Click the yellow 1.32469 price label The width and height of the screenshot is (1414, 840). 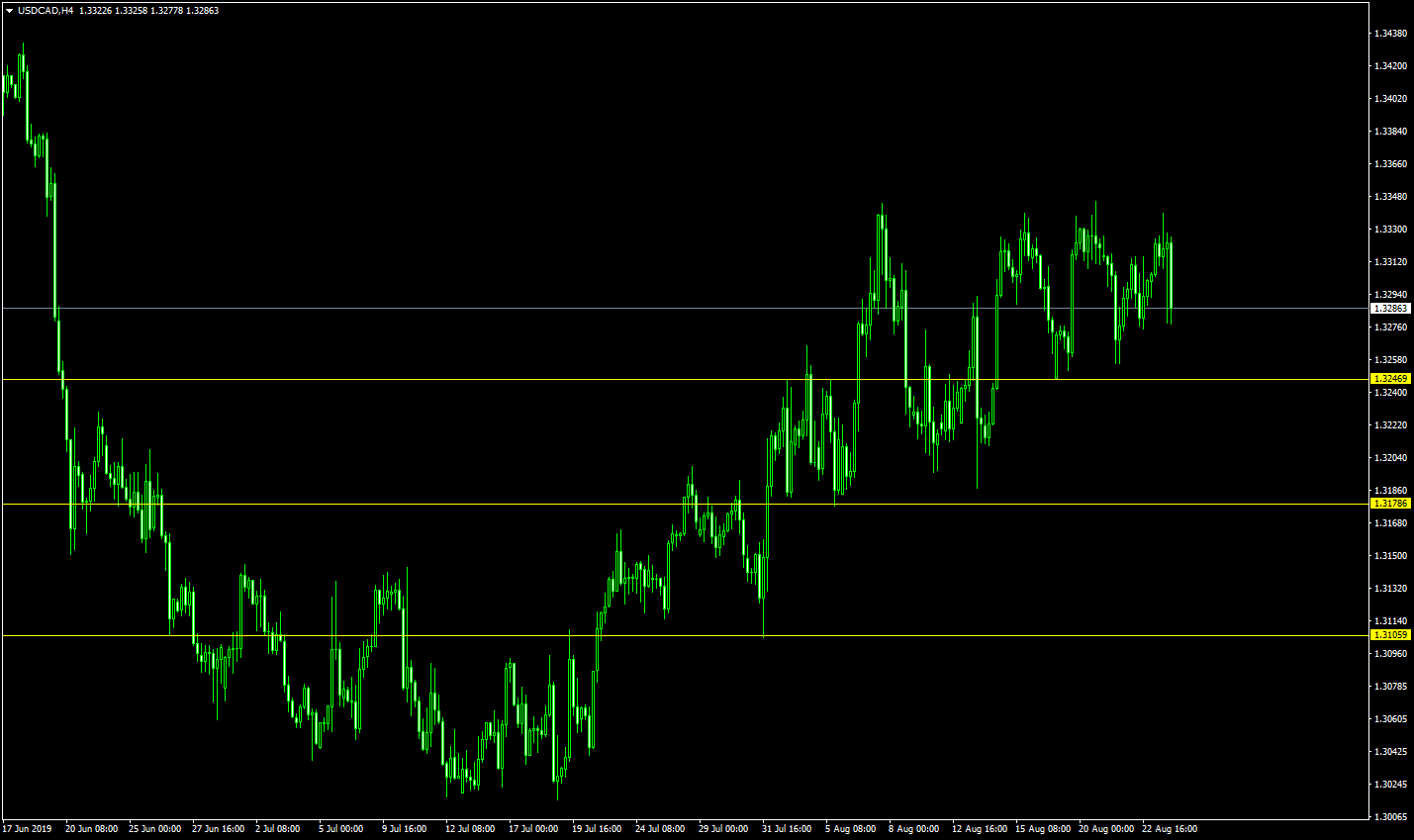click(1390, 379)
